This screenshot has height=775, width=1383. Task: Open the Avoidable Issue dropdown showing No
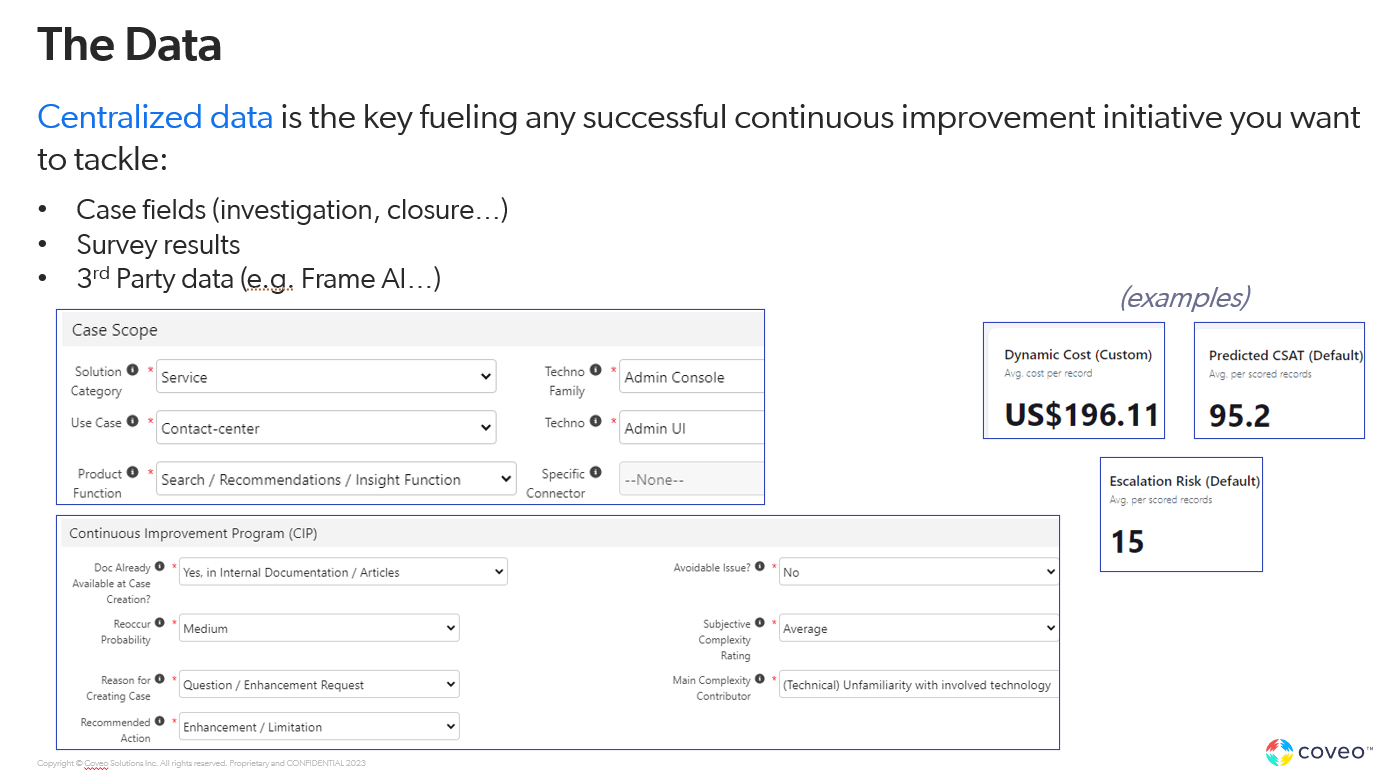[x=918, y=572]
